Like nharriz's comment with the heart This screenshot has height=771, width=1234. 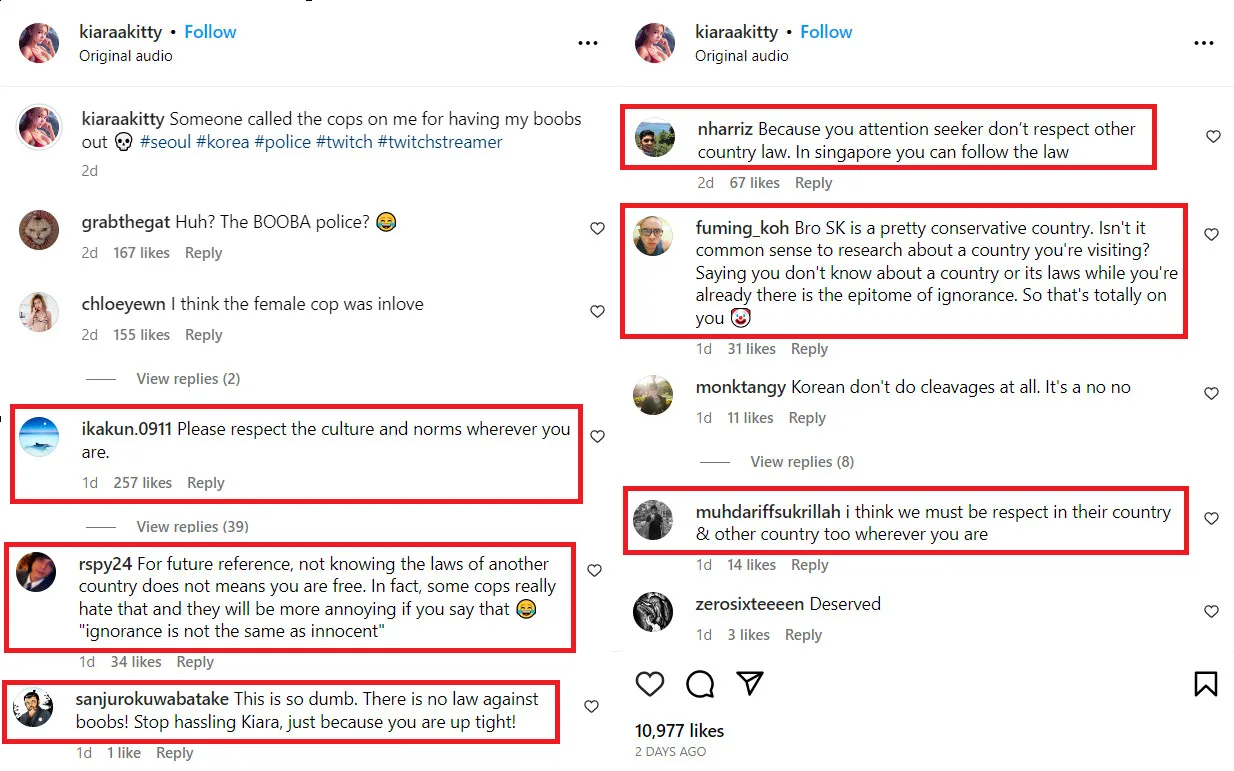pyautogui.click(x=1213, y=136)
